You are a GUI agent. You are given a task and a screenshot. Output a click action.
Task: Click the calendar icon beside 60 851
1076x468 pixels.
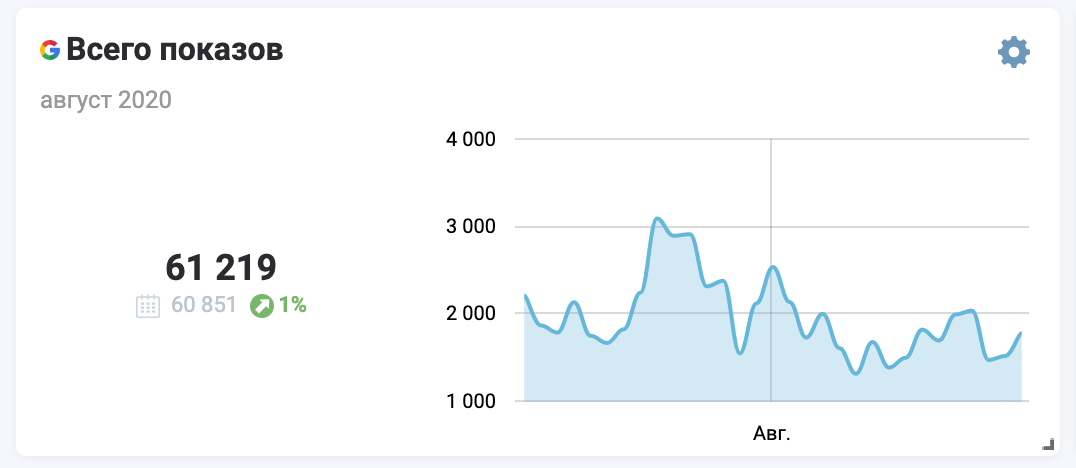(x=147, y=306)
